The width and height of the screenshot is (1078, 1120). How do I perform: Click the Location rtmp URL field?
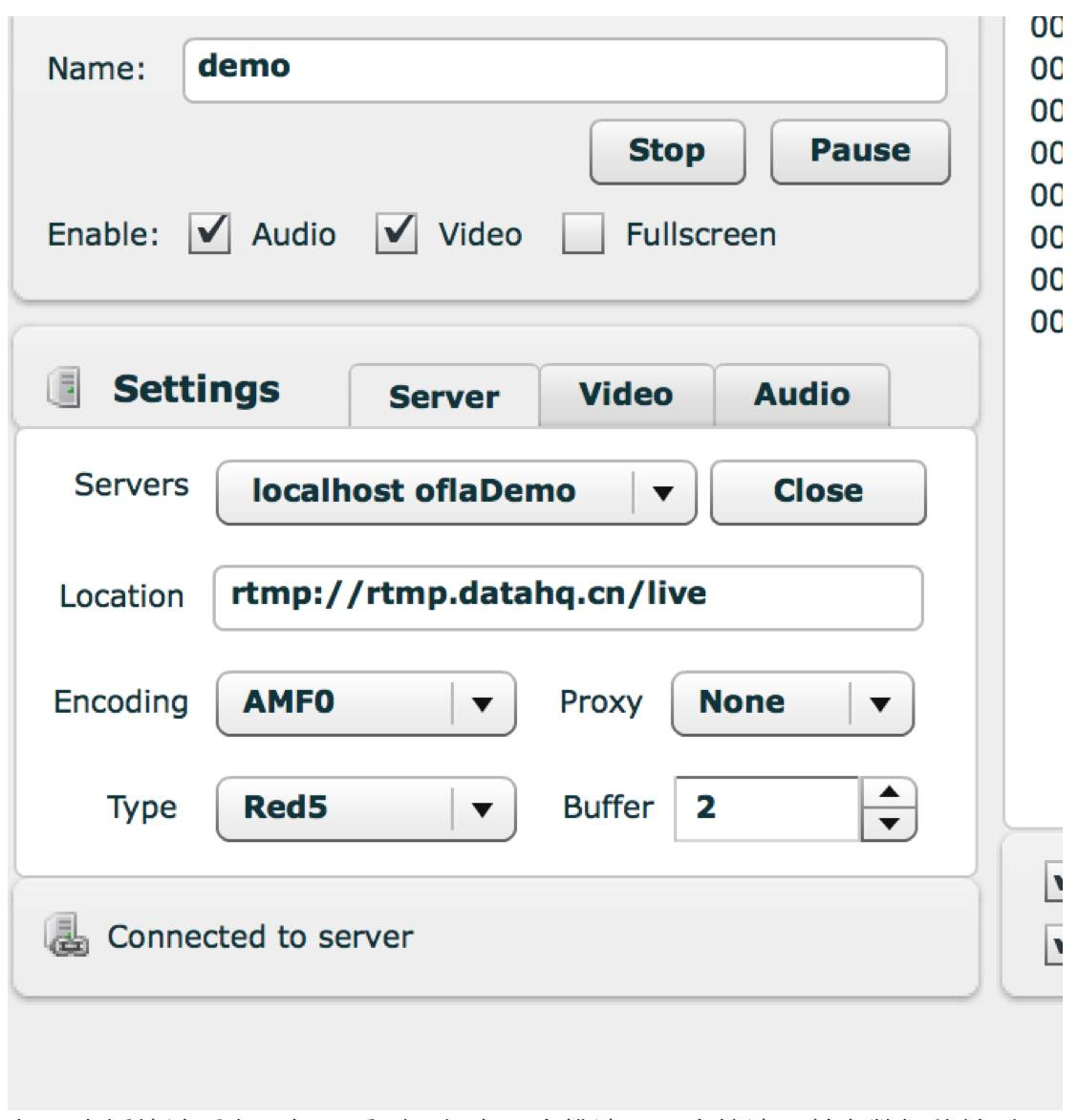(x=568, y=598)
